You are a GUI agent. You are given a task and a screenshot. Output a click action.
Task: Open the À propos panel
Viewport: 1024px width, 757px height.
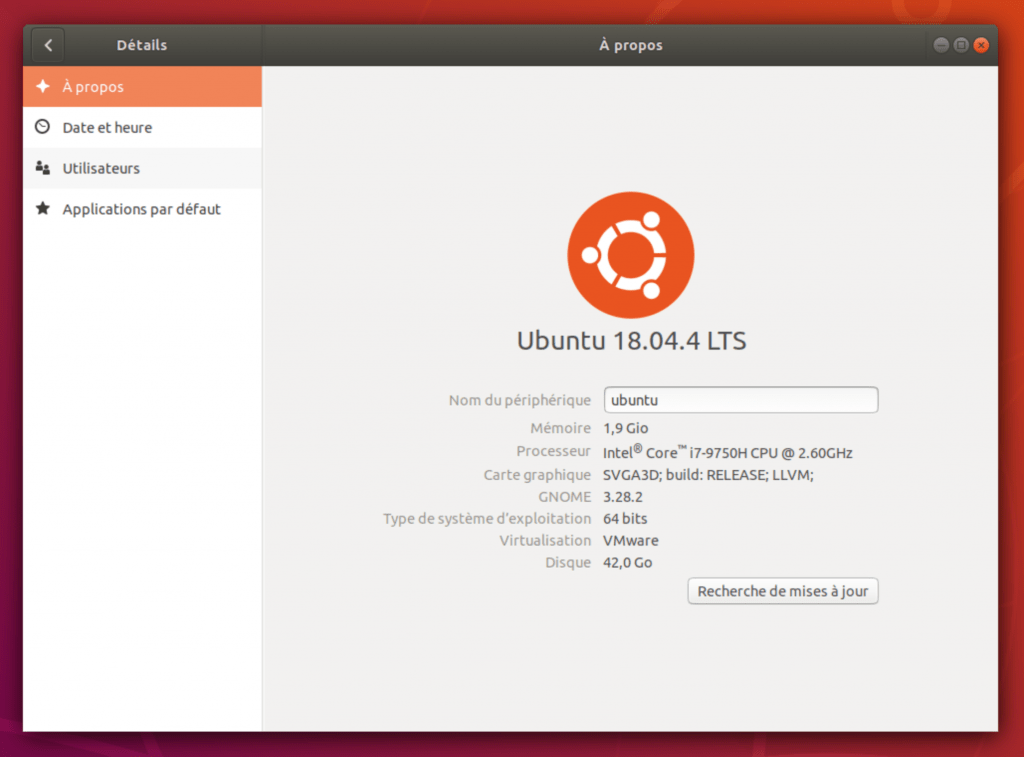(142, 86)
